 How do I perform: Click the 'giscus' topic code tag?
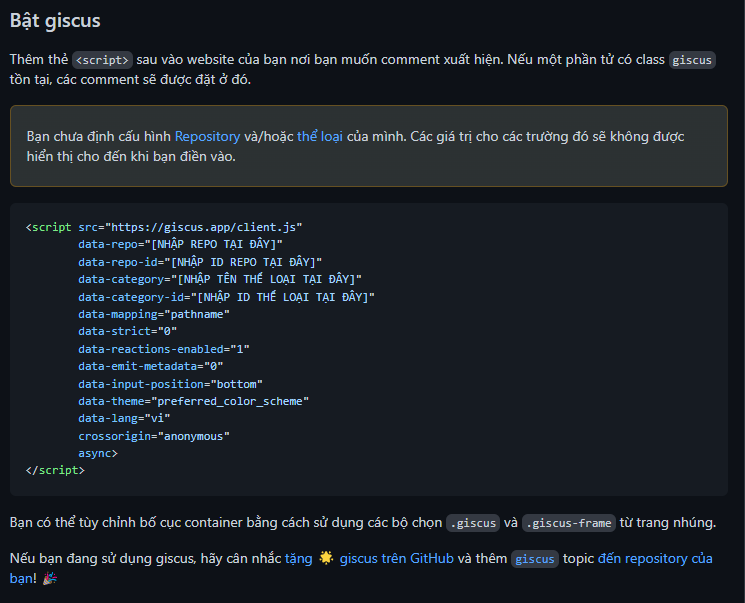click(x=535, y=559)
